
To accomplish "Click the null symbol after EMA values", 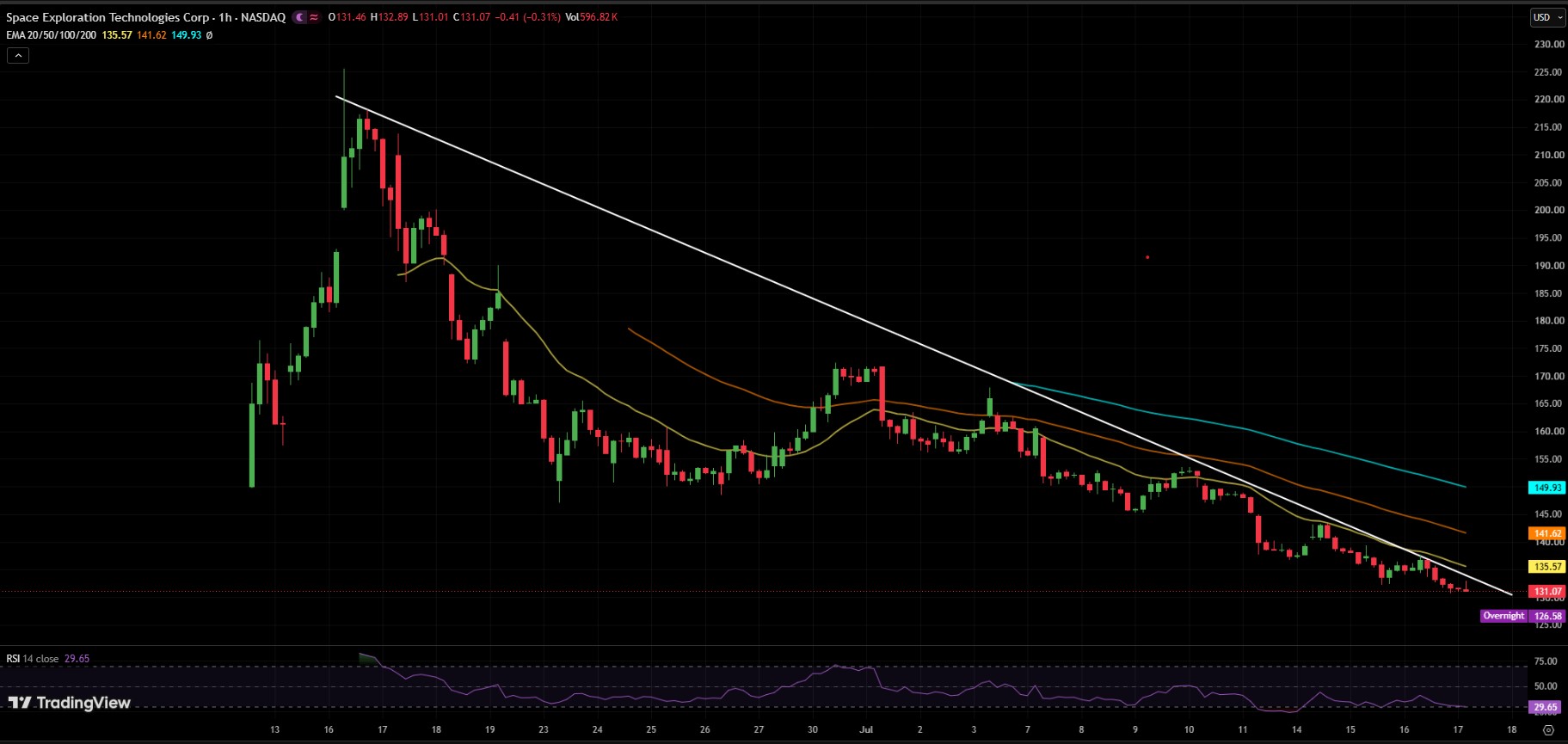I will pyautogui.click(x=209, y=35).
